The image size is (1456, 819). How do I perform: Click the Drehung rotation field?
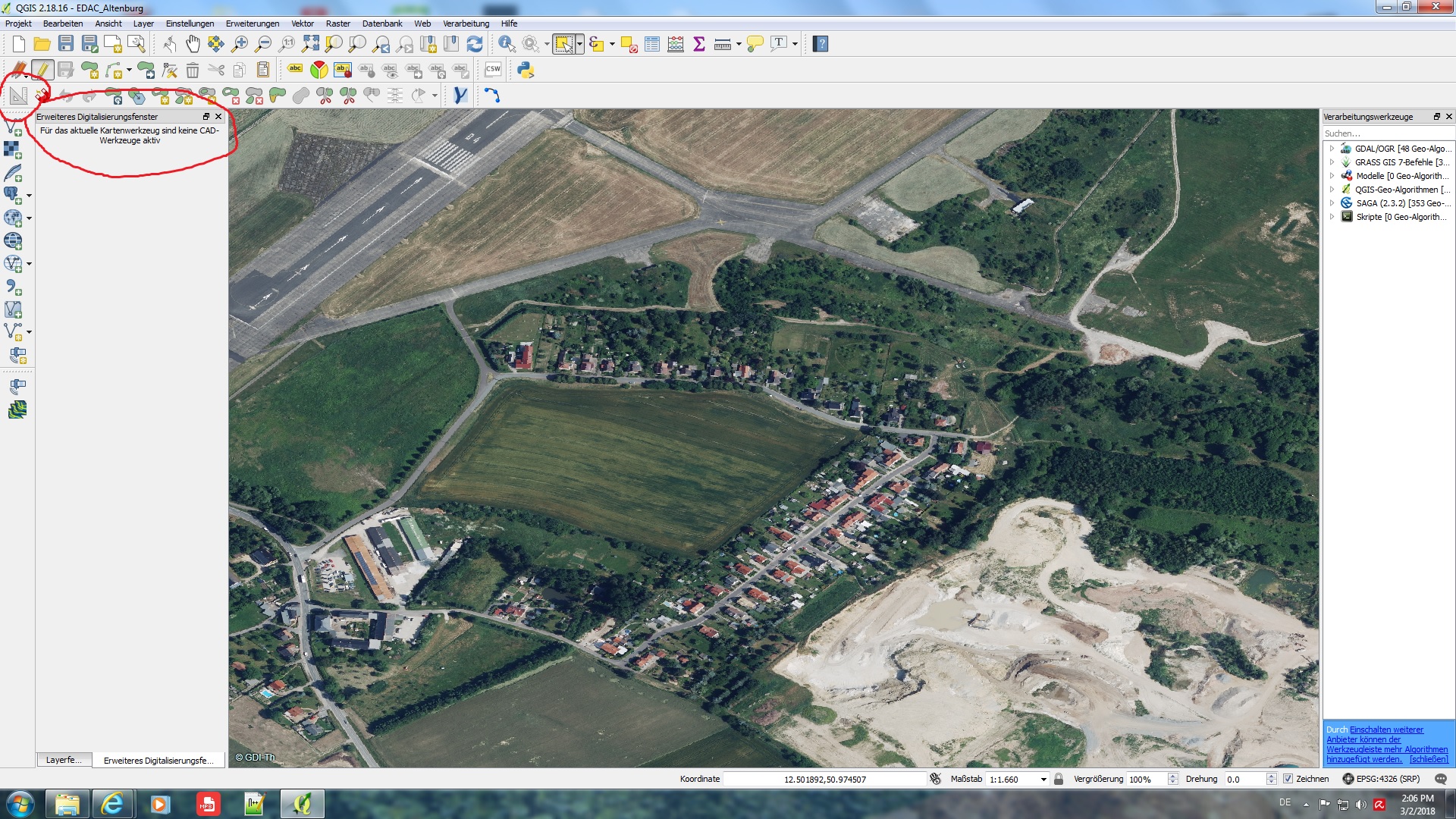pos(1245,779)
